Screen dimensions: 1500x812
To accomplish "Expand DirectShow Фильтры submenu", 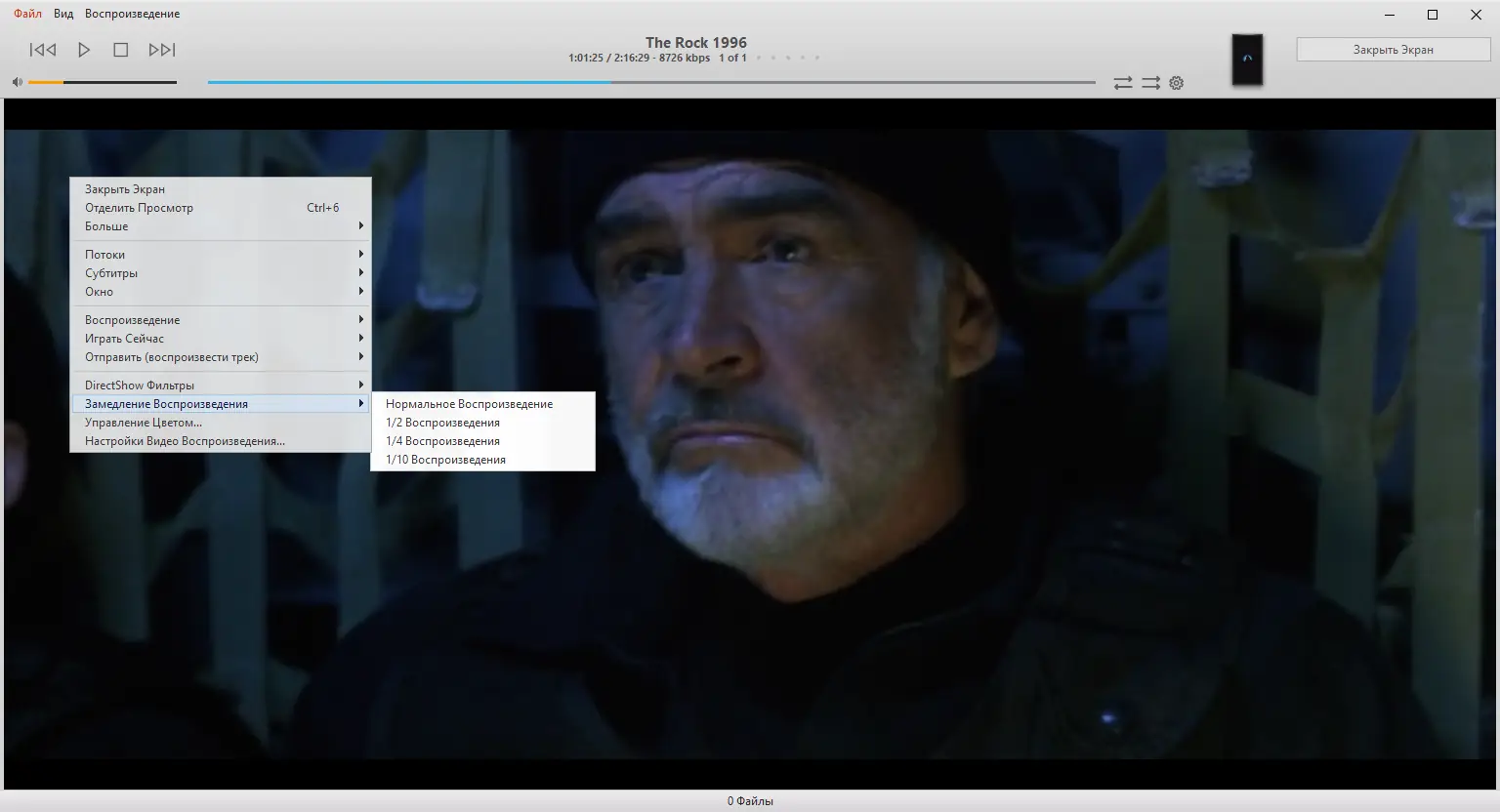I will click(x=221, y=386).
